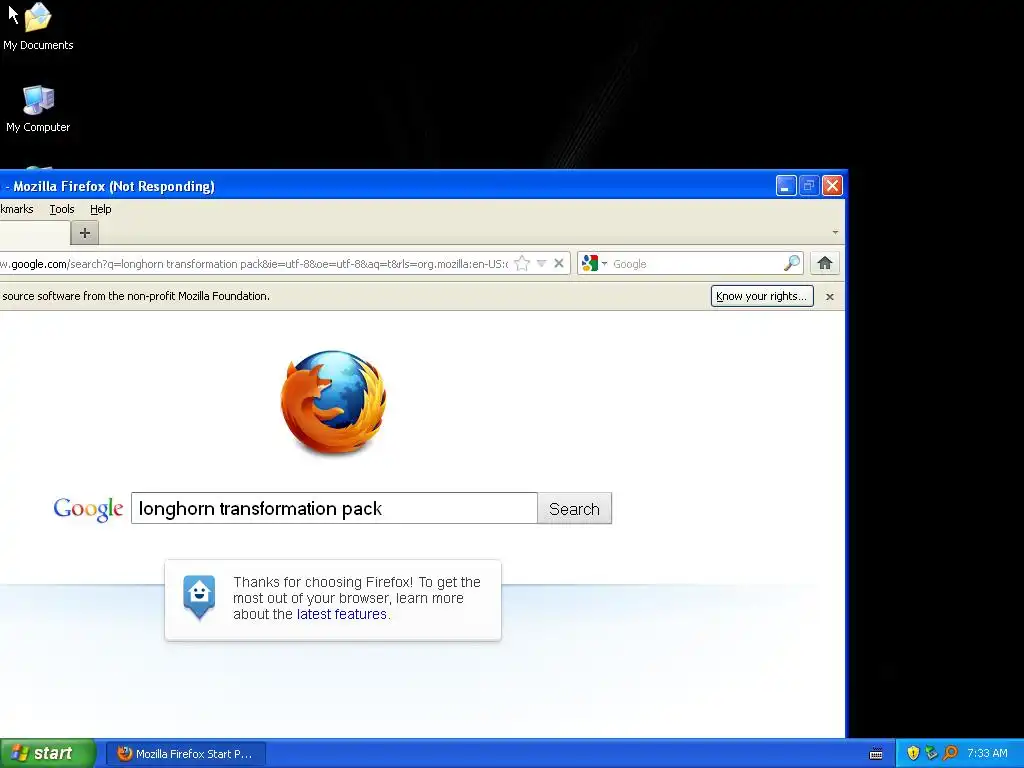Click the page Search button
Screen dimensions: 1024x768
pyautogui.click(x=575, y=508)
